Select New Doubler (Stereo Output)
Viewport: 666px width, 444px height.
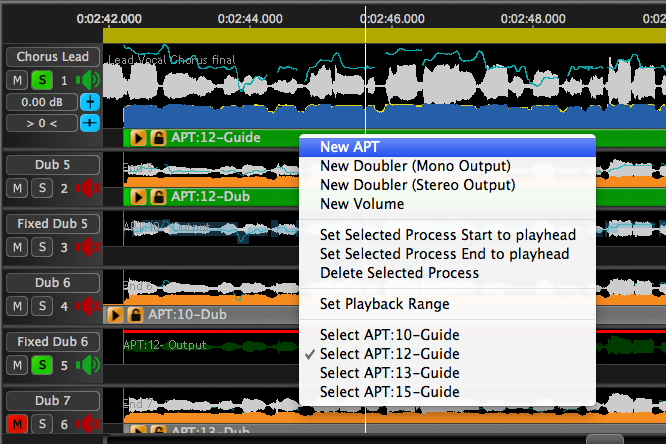(417, 185)
